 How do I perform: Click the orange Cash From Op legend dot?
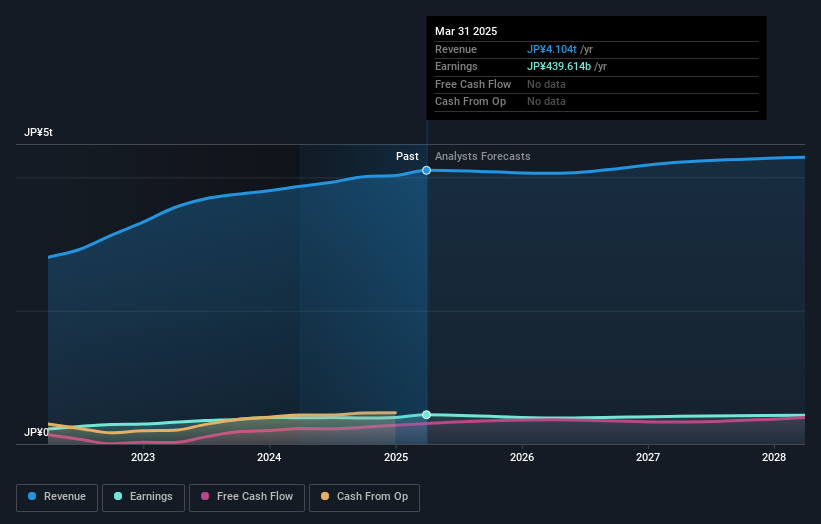[x=325, y=496]
